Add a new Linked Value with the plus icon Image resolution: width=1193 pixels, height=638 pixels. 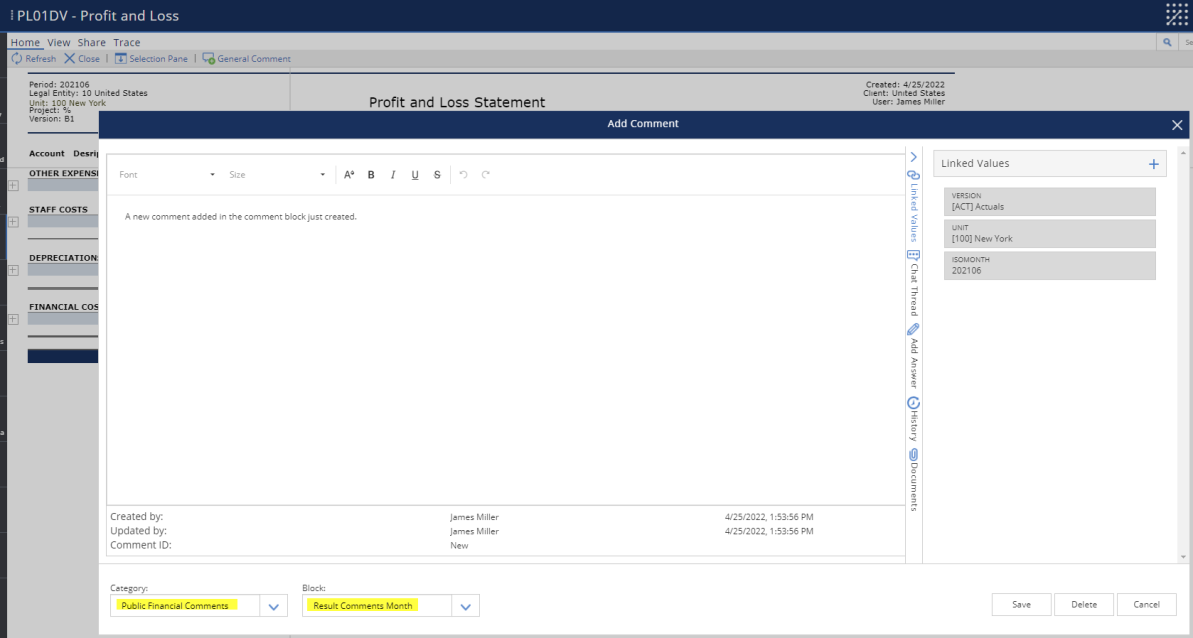coord(1154,163)
